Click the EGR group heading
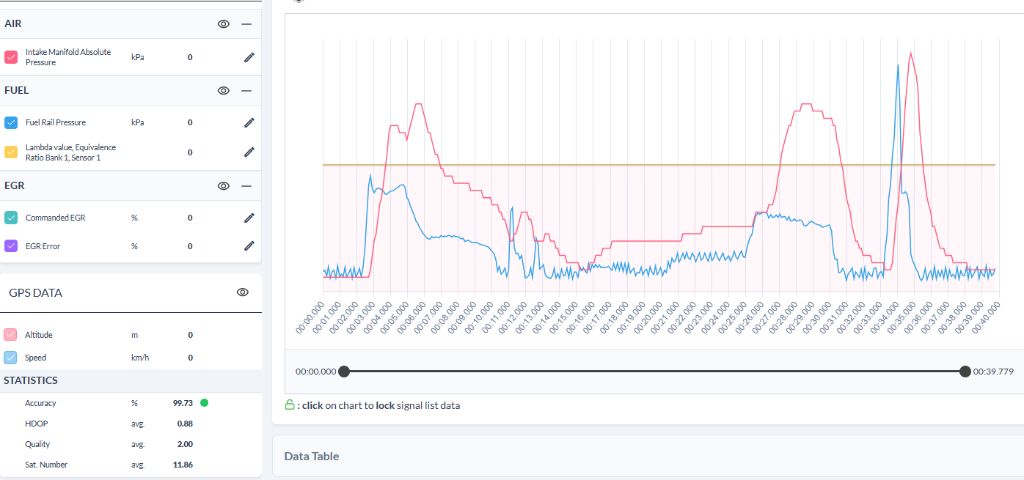Screen dimensions: 1024x480 click(x=14, y=186)
